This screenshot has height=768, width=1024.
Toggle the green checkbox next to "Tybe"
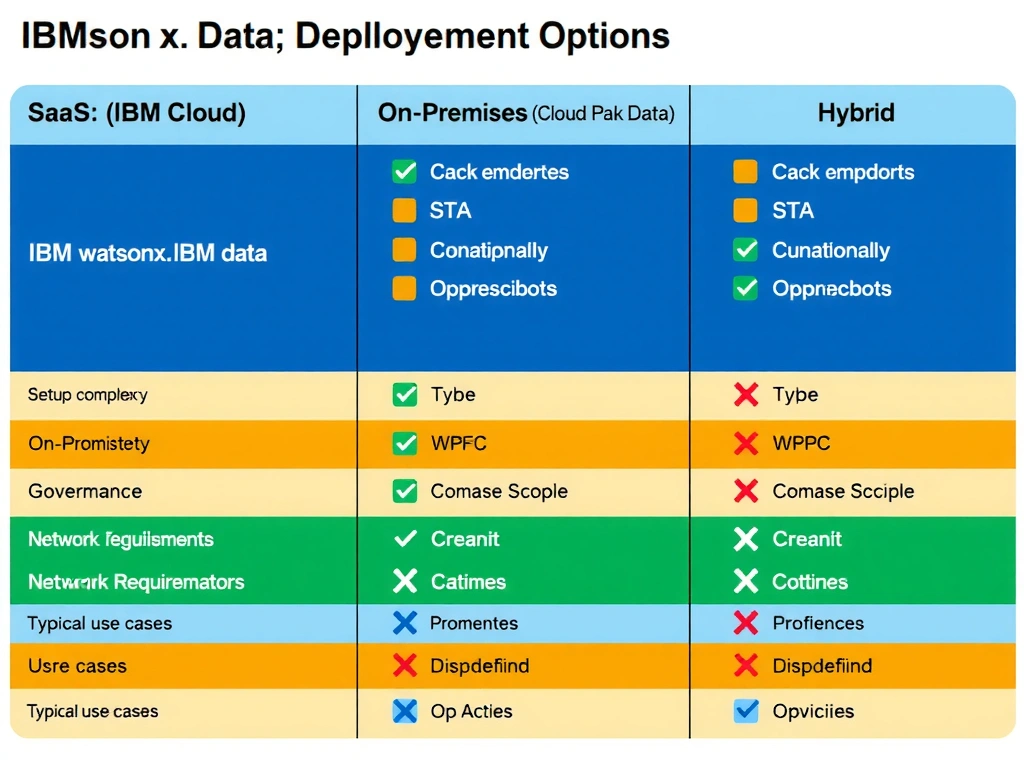pos(405,394)
